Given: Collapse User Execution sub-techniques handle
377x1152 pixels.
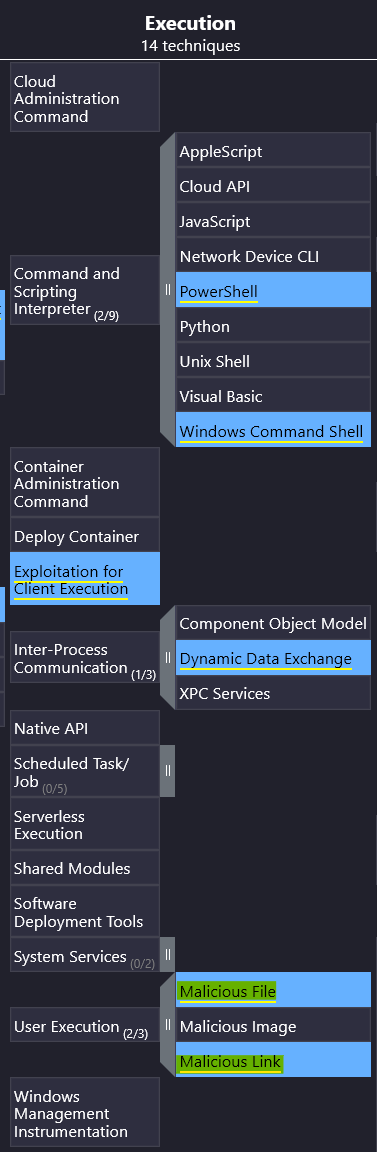Looking at the screenshot, I should 168,1024.
